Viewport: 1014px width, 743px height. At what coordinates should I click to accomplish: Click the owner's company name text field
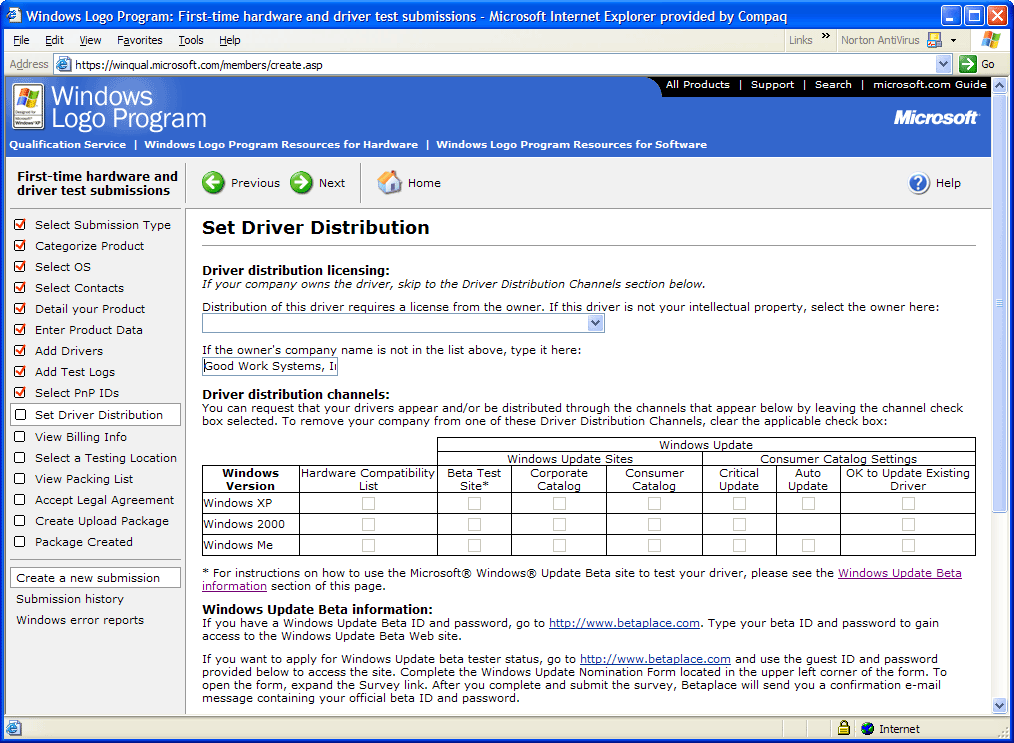tap(270, 366)
